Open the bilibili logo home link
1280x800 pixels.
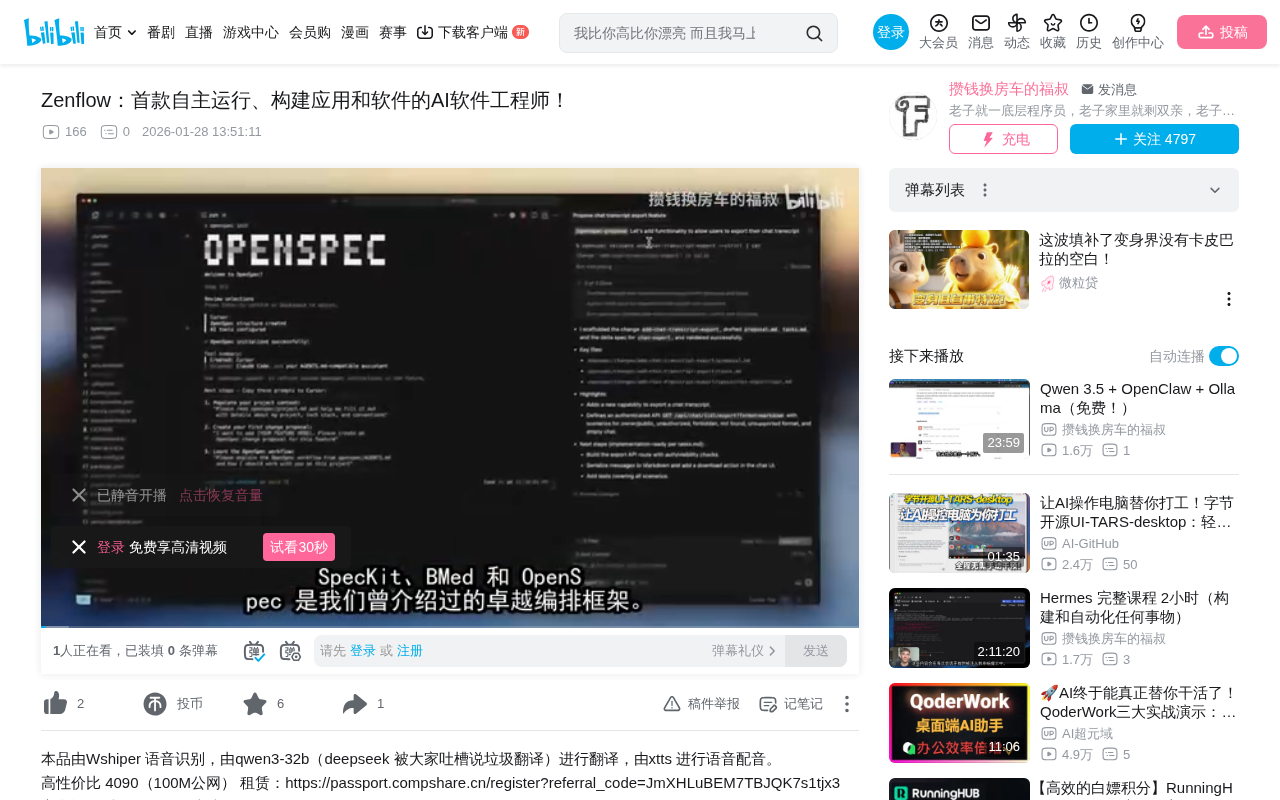[54, 32]
